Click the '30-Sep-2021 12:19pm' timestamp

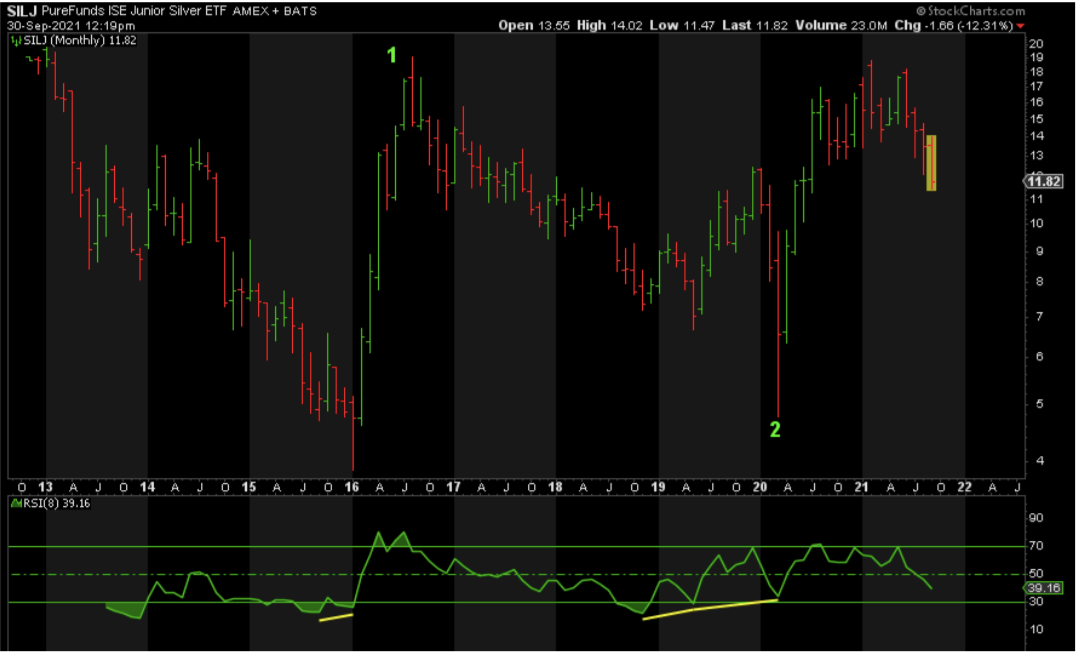tap(71, 26)
